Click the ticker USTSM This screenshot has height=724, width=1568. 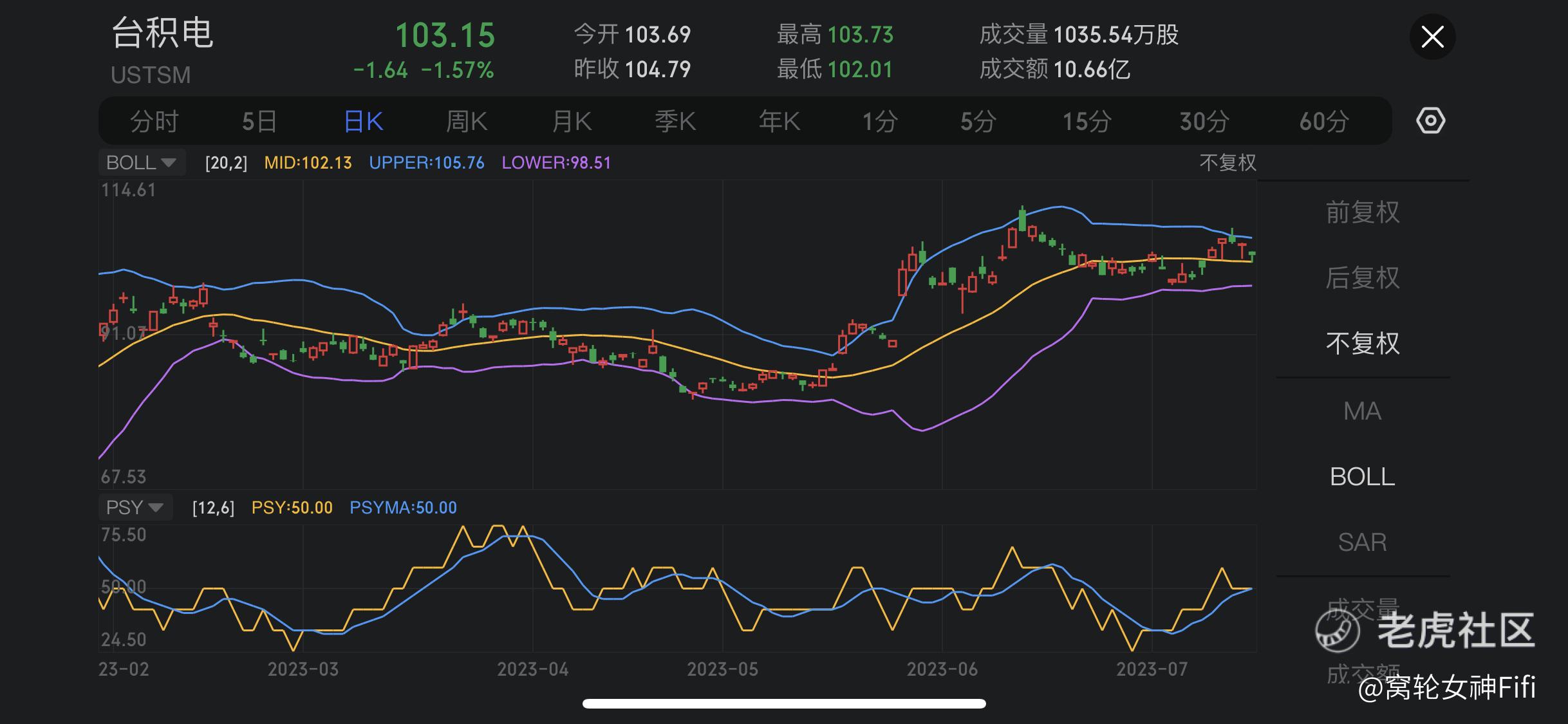151,75
